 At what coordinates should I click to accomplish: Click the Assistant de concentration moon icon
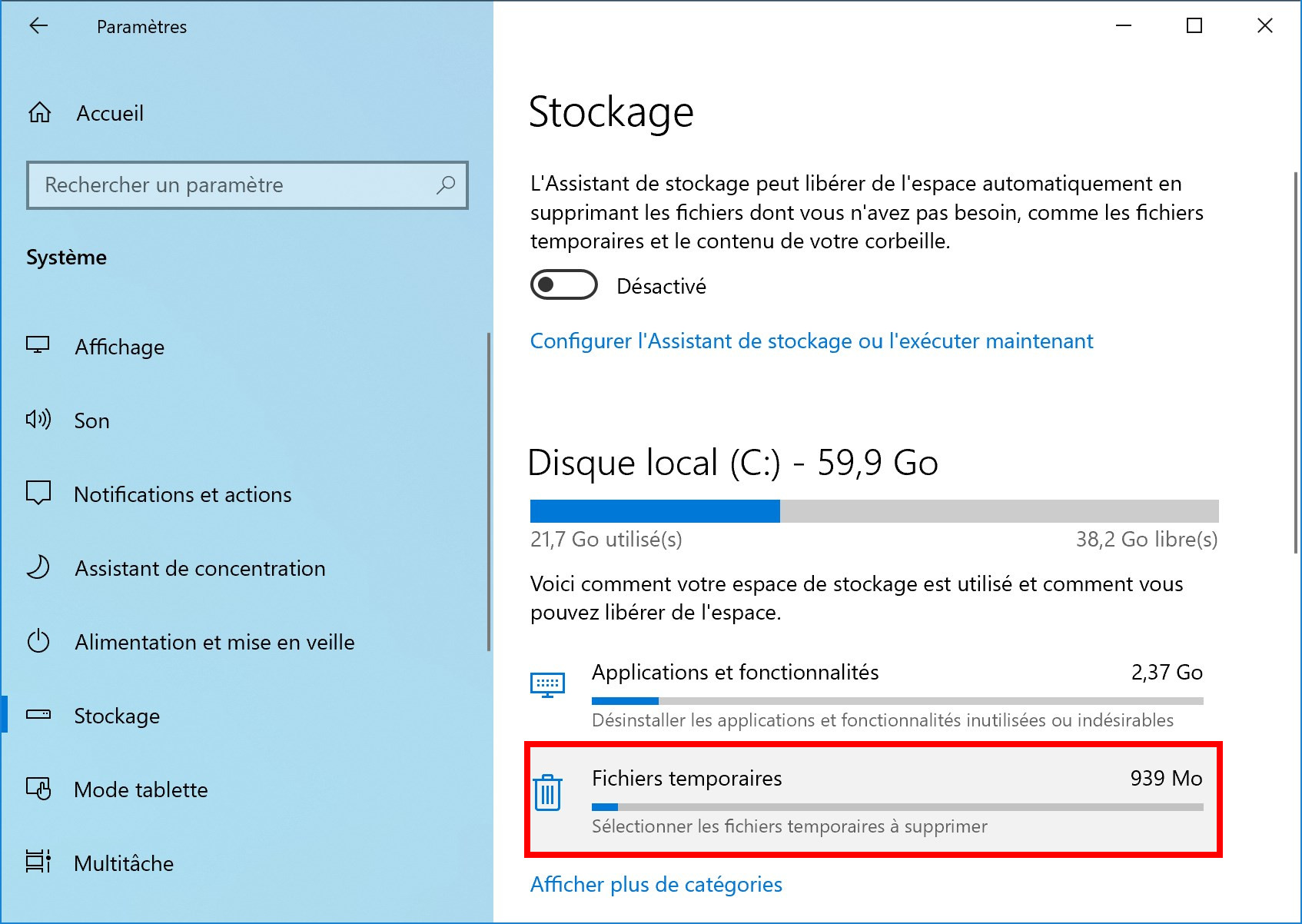pos(38,567)
